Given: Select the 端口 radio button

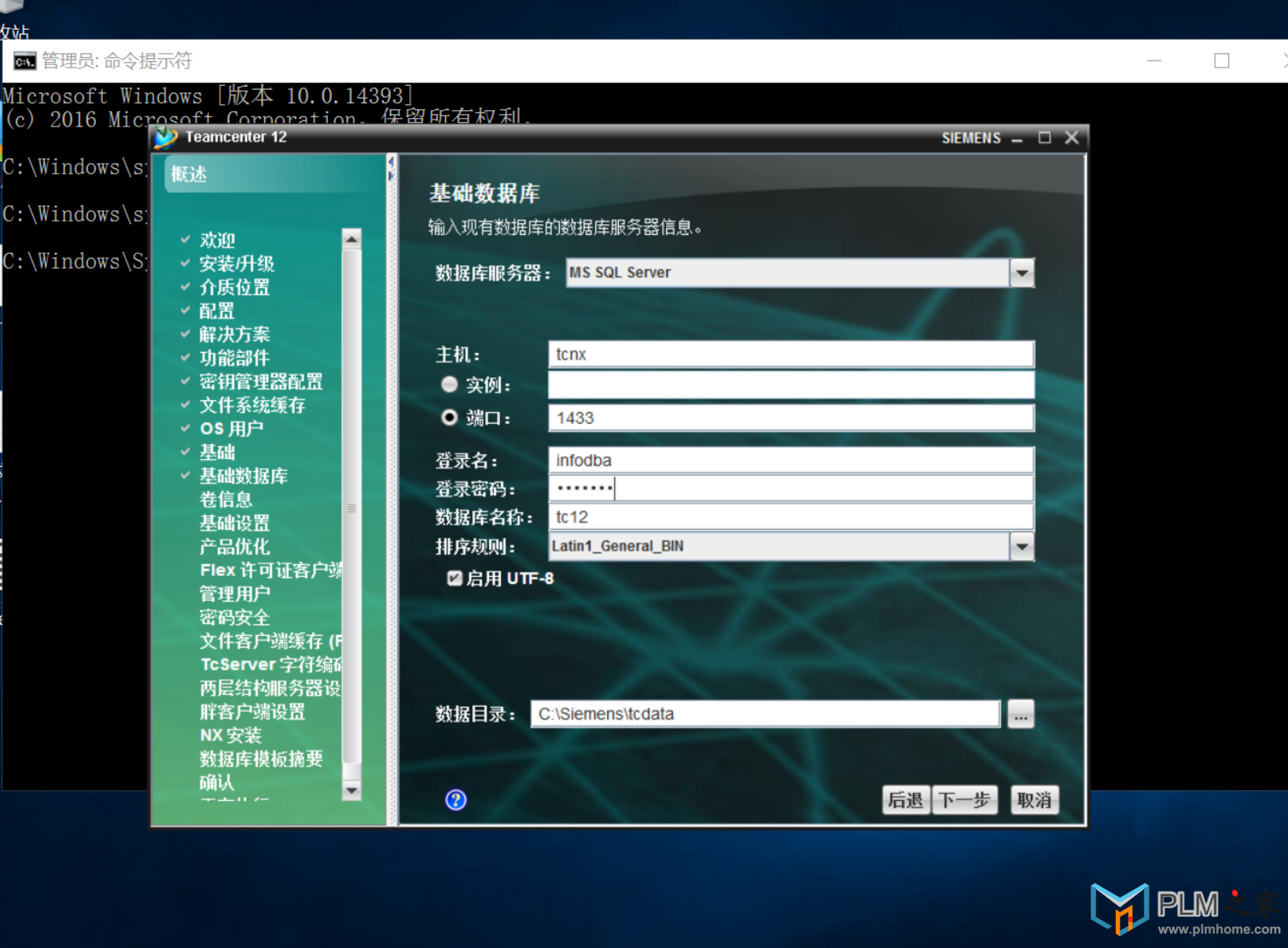Looking at the screenshot, I should coord(449,417).
